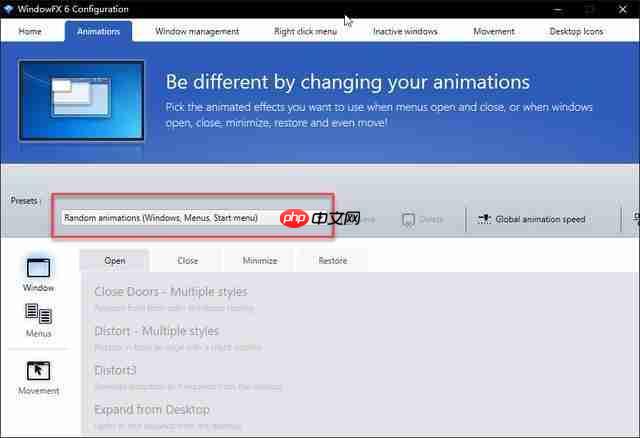The width and height of the screenshot is (640, 438).
Task: Switch to the Minimize animations subtab
Action: pos(260,260)
